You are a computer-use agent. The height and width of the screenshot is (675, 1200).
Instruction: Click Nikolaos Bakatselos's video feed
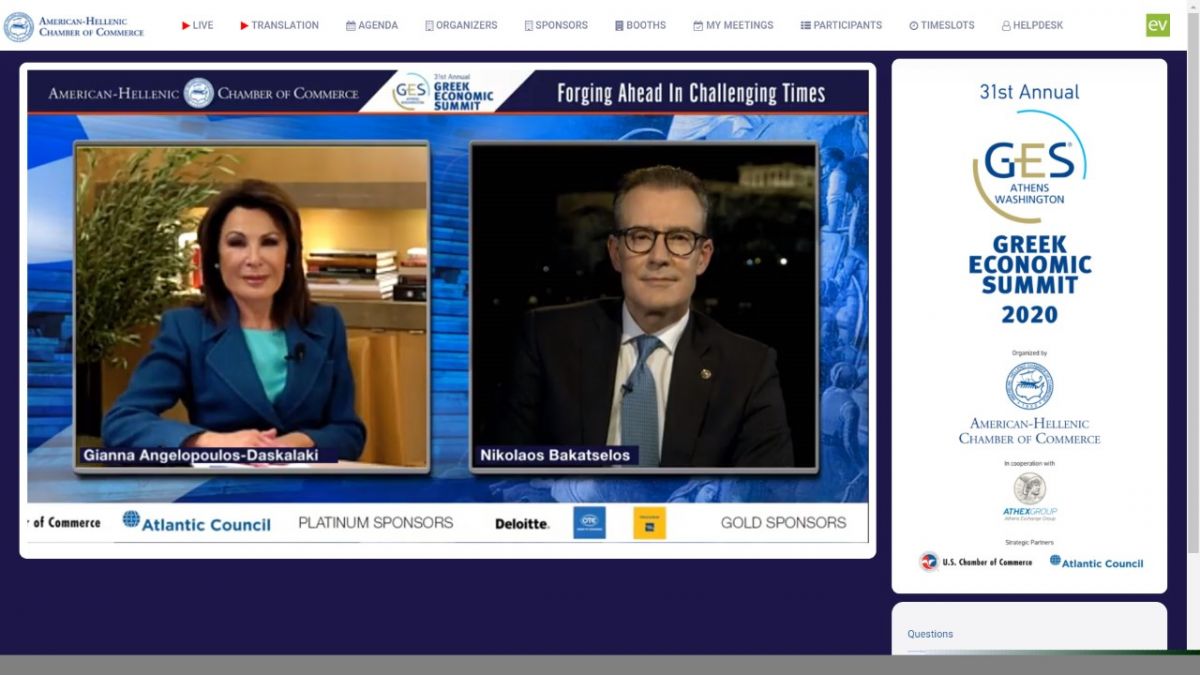tap(644, 306)
